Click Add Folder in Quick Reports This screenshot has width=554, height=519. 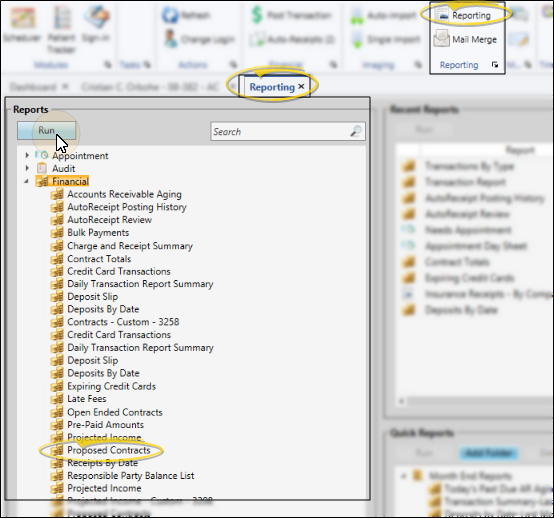click(489, 453)
